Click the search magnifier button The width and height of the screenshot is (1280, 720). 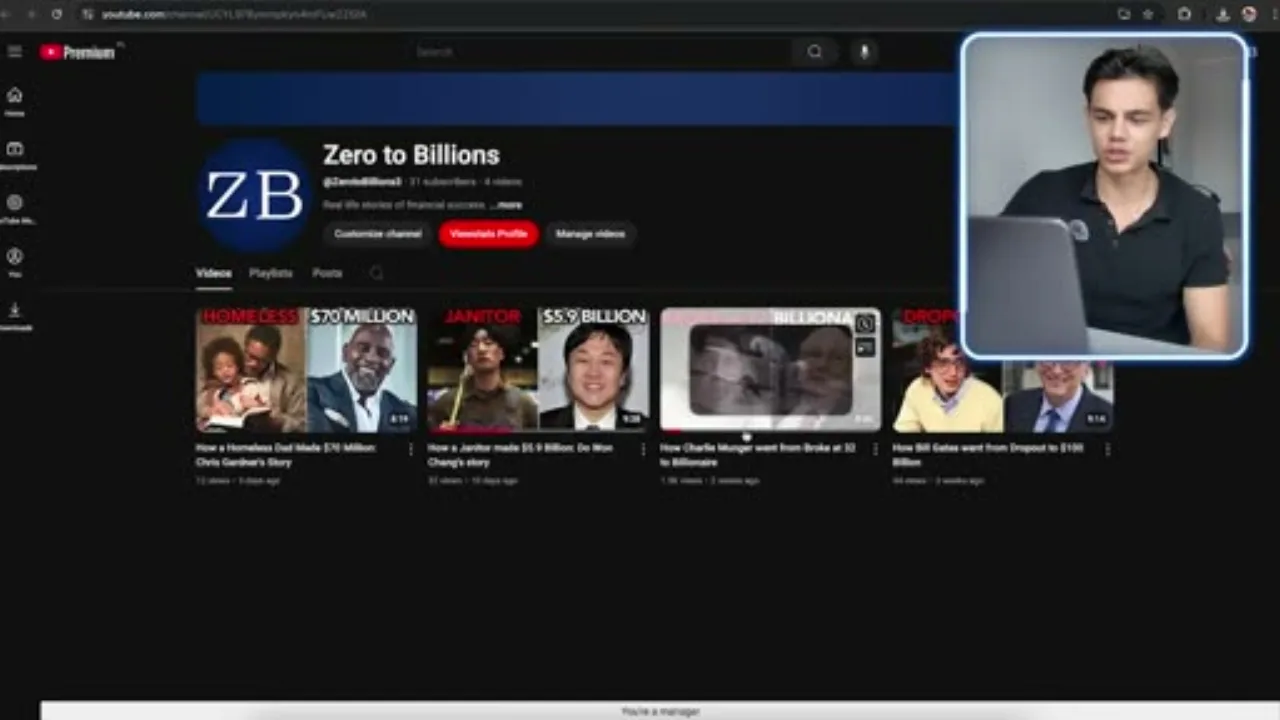(815, 52)
